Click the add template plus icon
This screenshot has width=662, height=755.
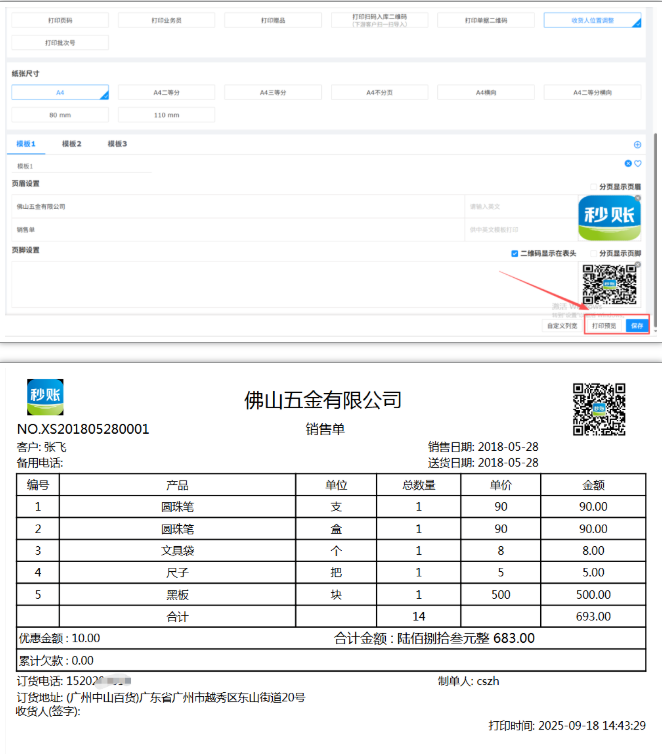pos(637,145)
